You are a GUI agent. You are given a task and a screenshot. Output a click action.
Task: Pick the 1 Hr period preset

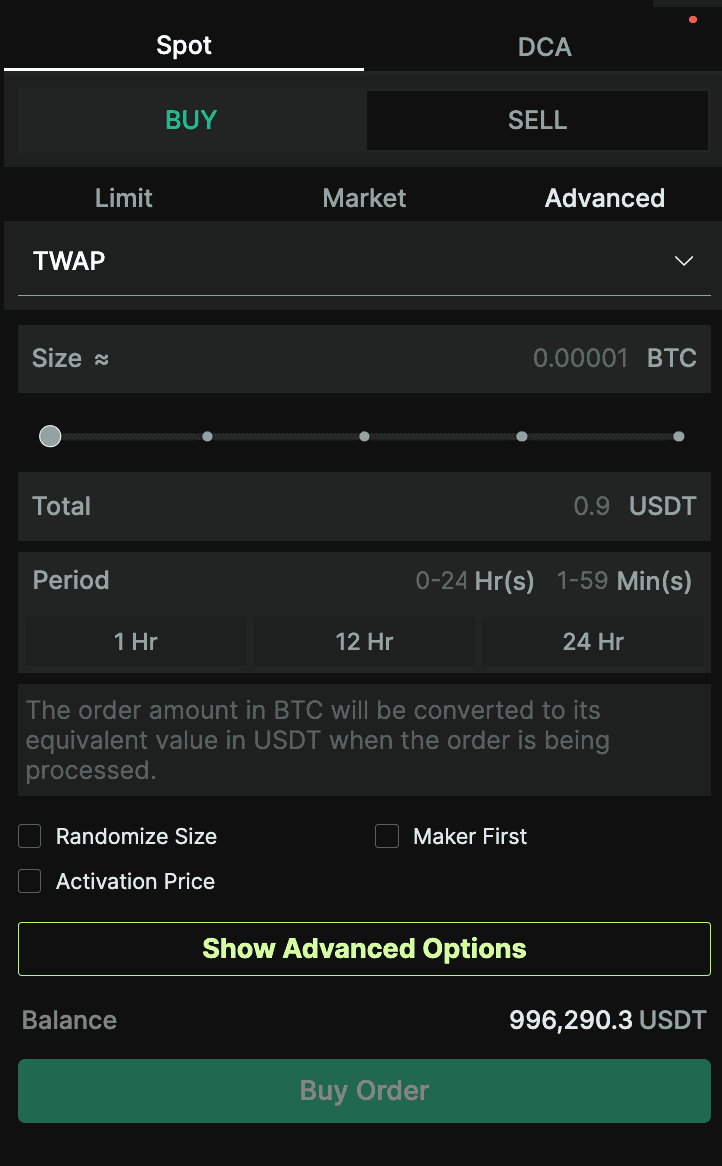[135, 641]
